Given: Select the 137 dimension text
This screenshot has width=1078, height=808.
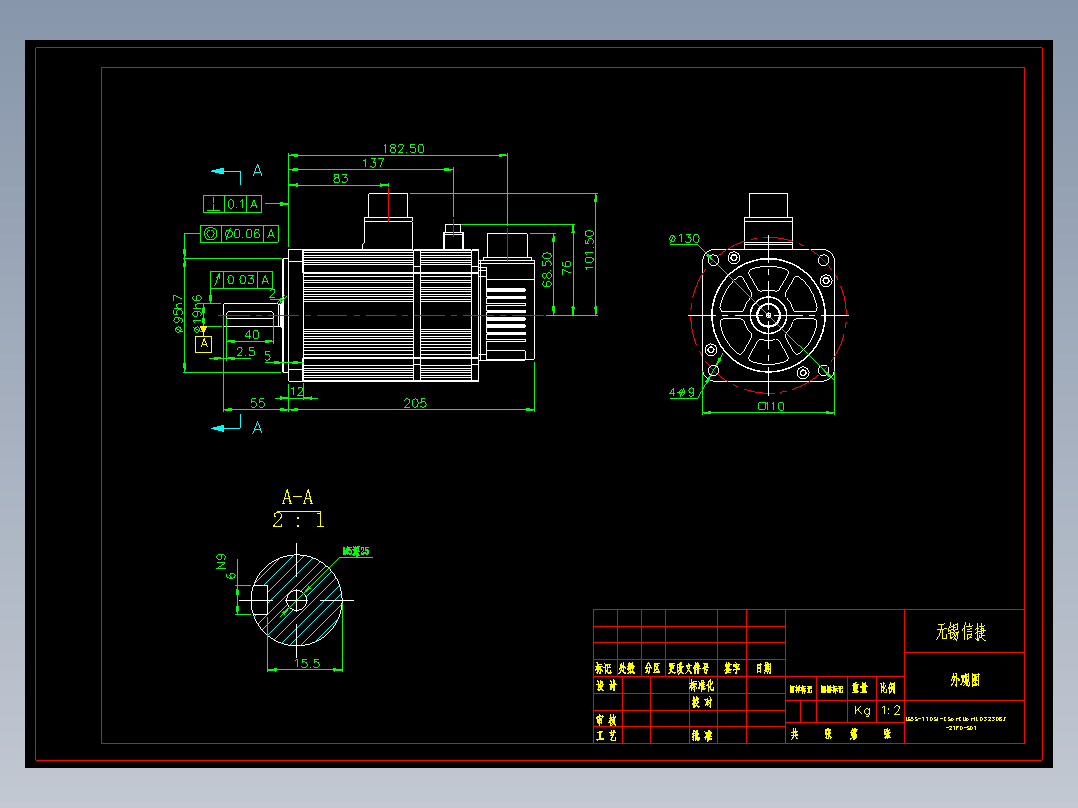Looking at the screenshot, I should (373, 163).
